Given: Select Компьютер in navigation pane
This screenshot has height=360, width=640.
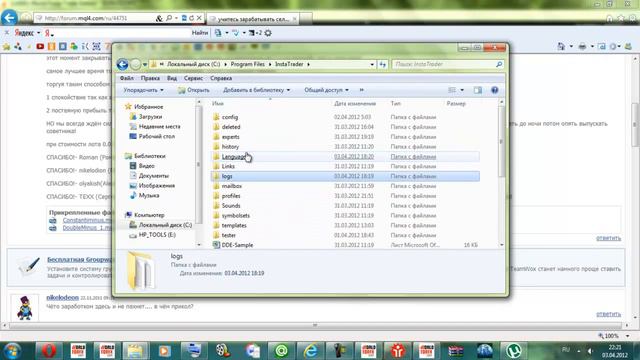Looking at the screenshot, I should pos(149,215).
